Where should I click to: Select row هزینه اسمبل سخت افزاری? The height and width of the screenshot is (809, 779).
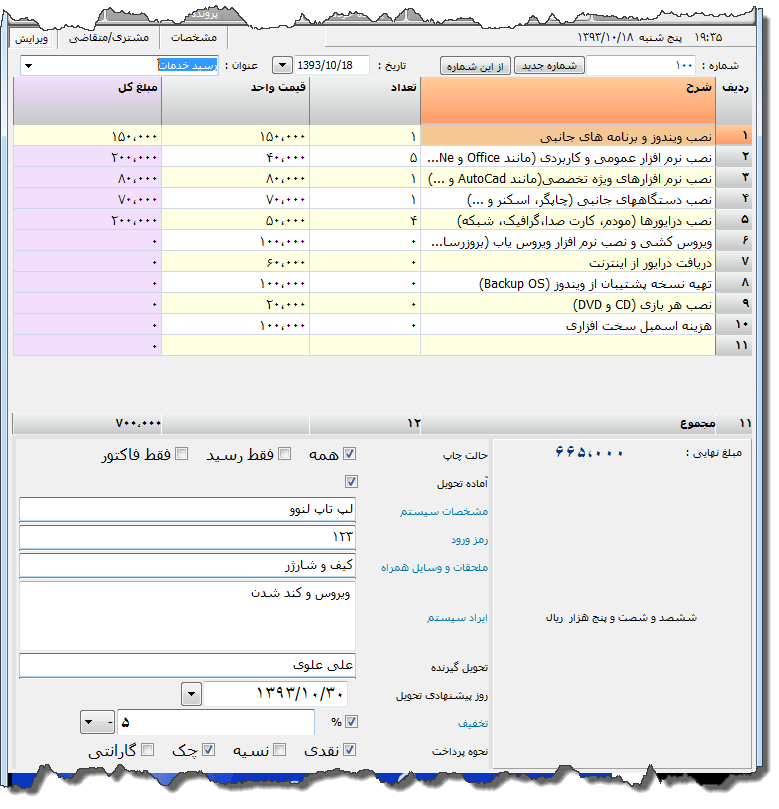pyautogui.click(x=382, y=326)
